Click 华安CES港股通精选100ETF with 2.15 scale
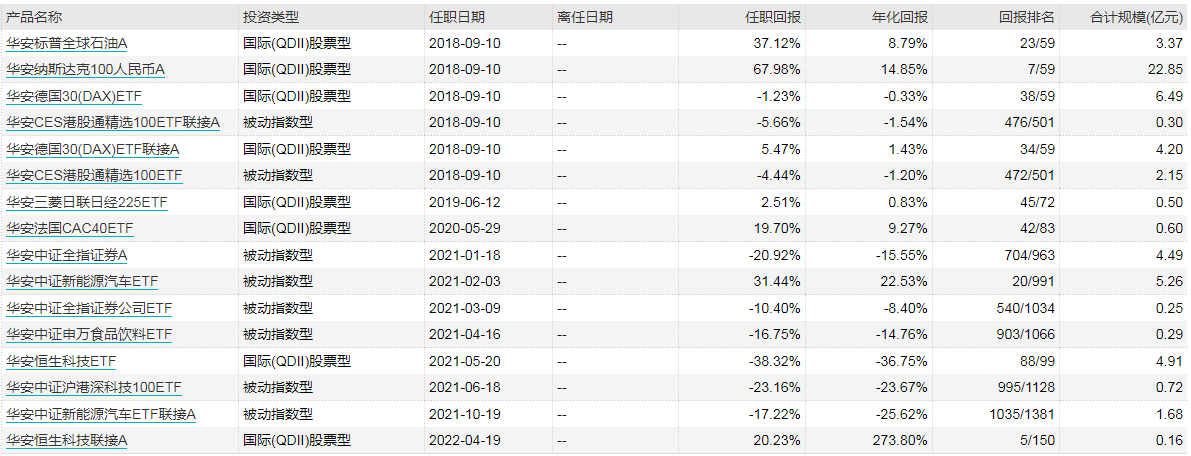The height and width of the screenshot is (456, 1191). (95, 175)
